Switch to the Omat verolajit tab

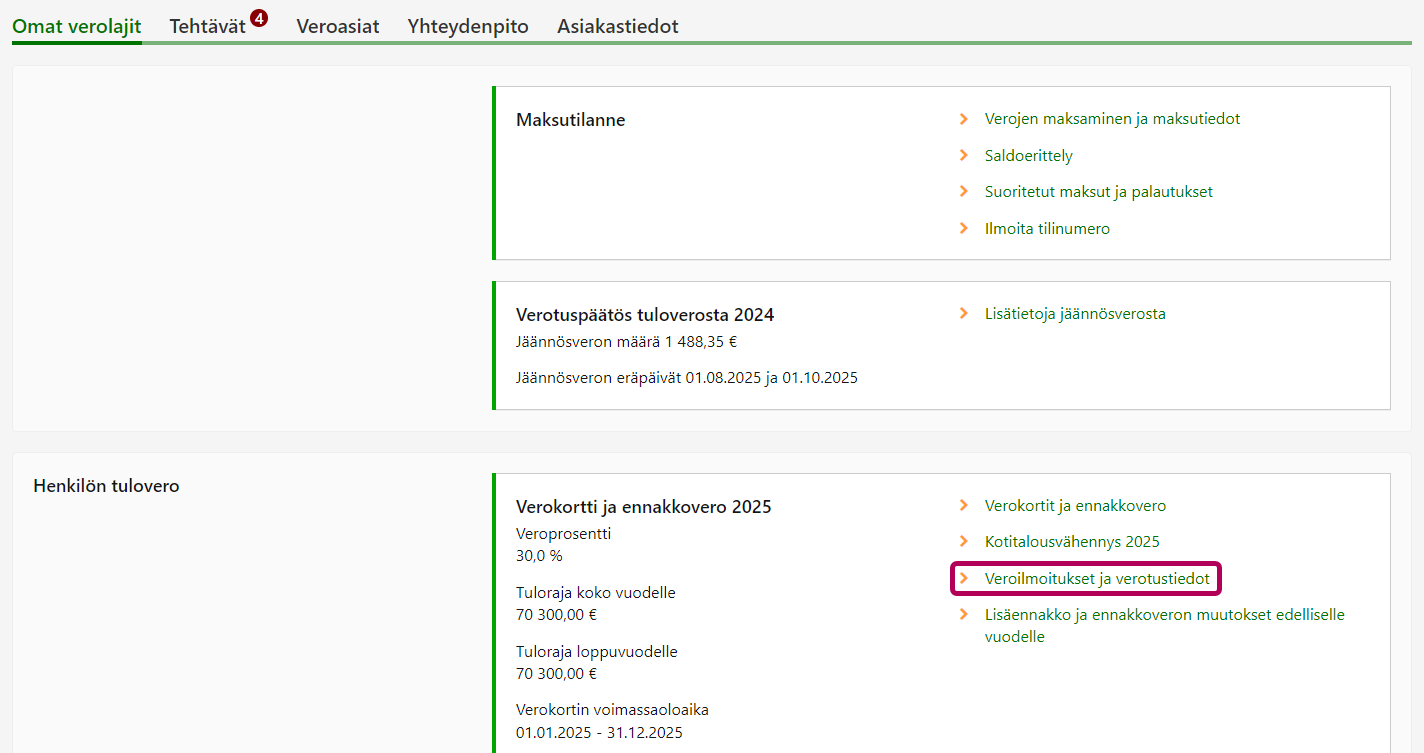[76, 27]
